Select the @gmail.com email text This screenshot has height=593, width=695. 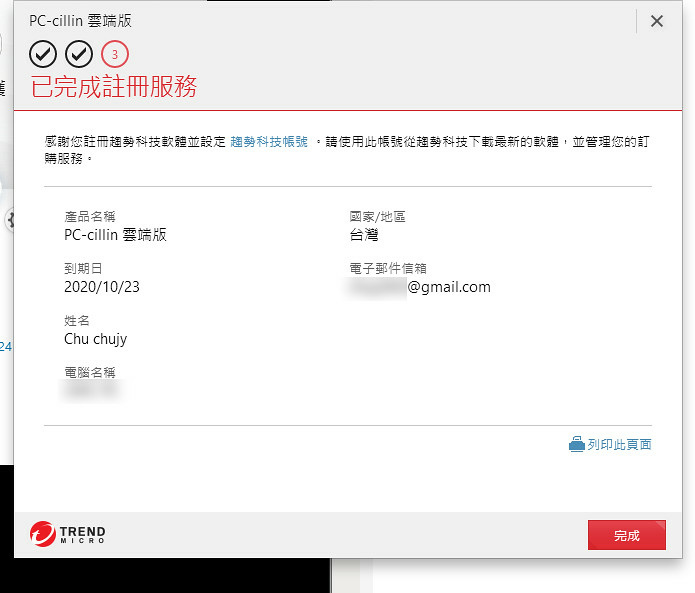tap(449, 287)
